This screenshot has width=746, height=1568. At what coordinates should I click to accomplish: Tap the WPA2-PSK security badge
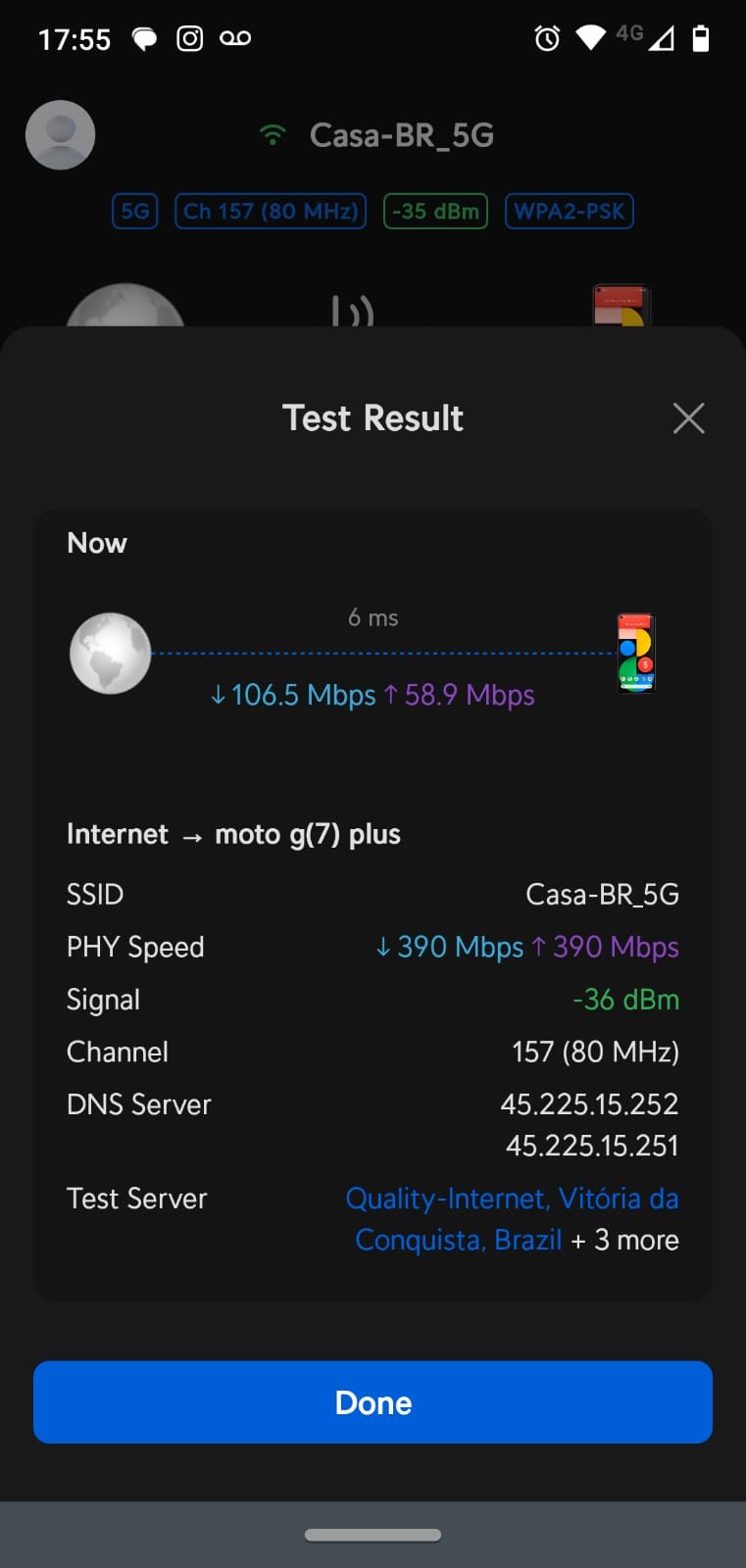[569, 211]
